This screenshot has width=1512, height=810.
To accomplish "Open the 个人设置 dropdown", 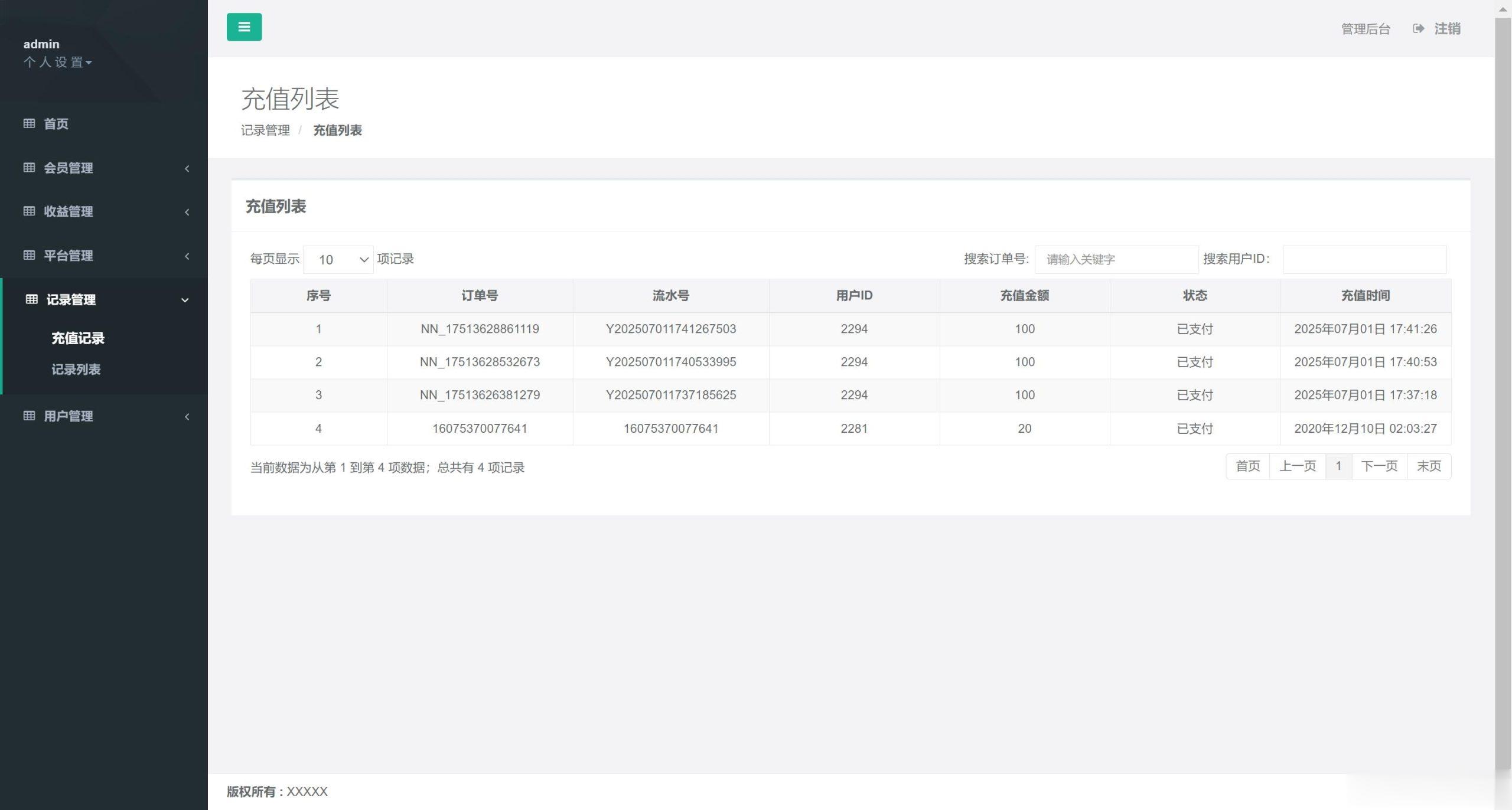I will pos(58,62).
